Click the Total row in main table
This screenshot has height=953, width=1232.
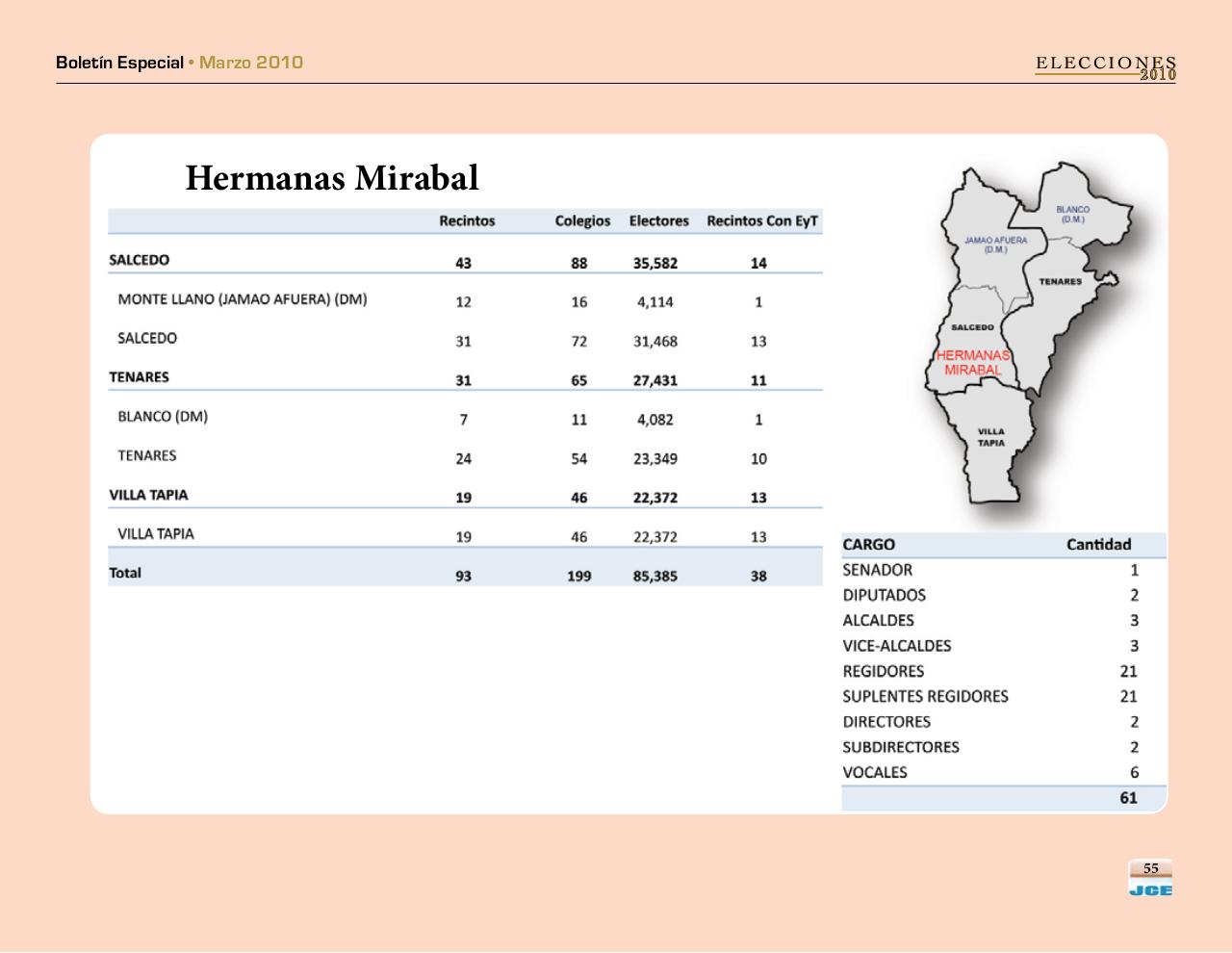point(125,574)
